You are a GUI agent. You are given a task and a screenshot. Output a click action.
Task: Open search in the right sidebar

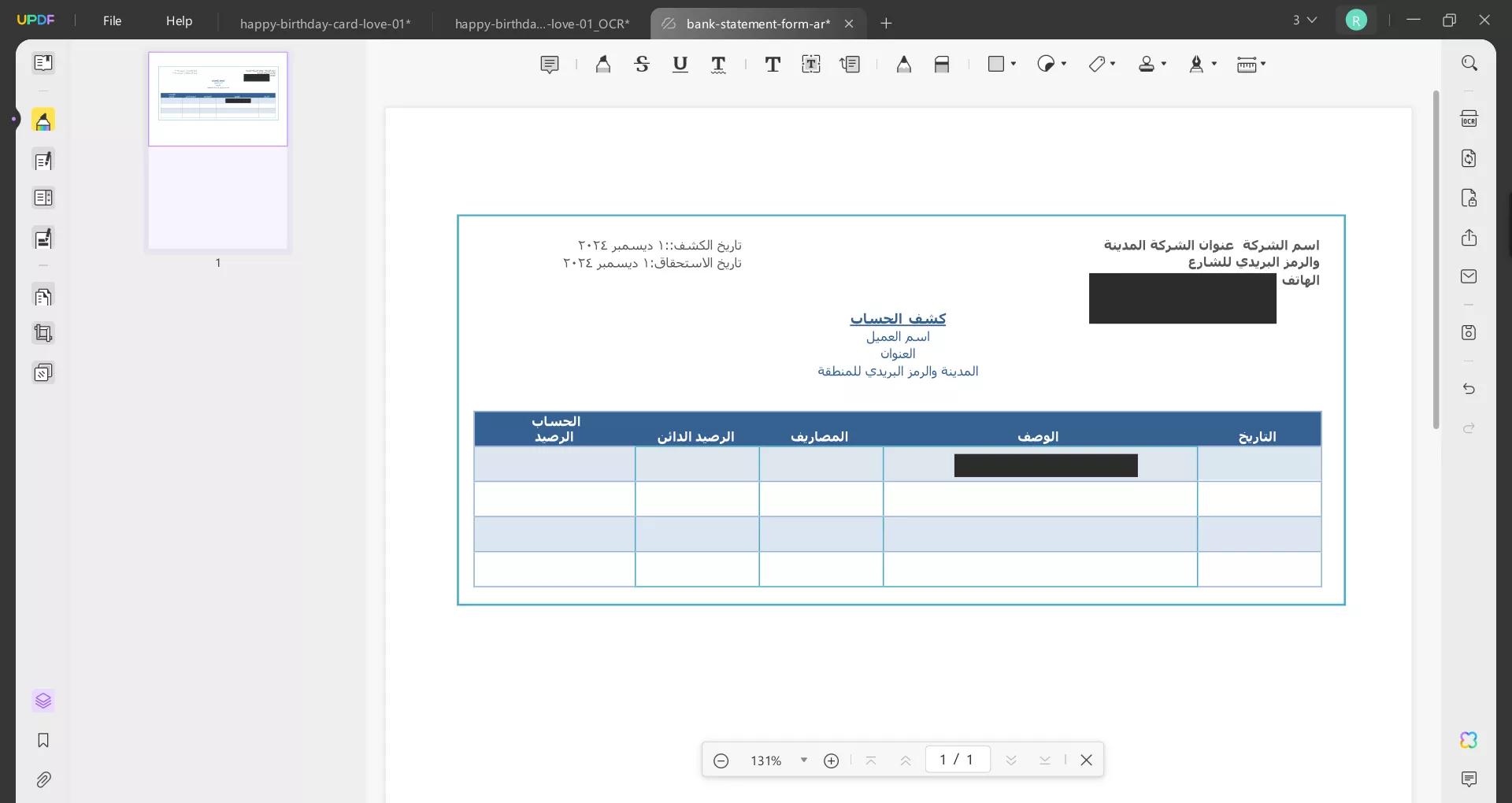coord(1469,63)
